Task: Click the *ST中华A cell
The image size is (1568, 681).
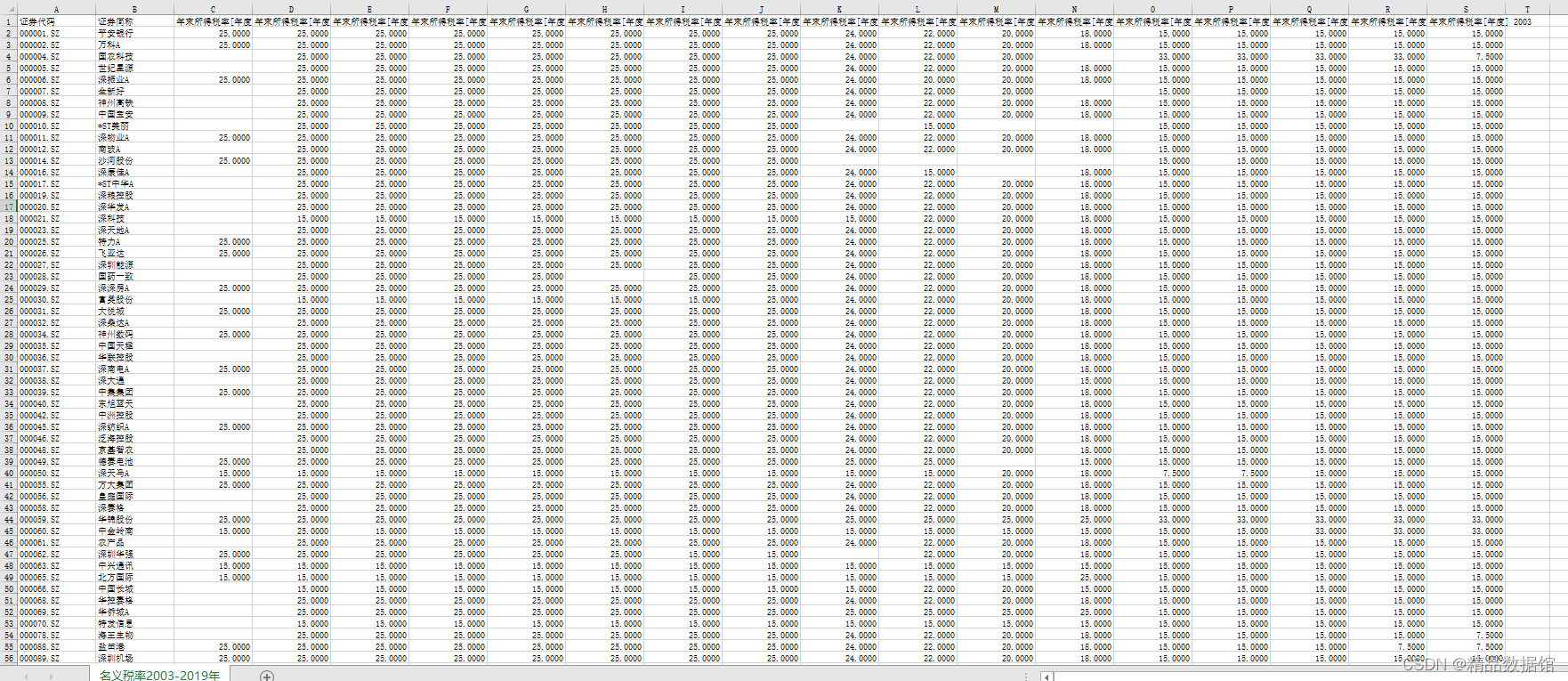Action: click(135, 183)
